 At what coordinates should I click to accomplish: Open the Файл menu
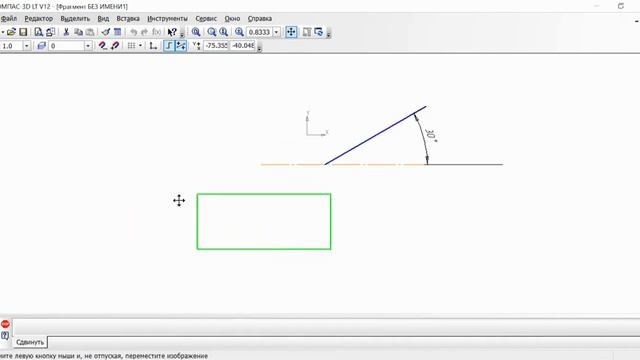click(9, 18)
